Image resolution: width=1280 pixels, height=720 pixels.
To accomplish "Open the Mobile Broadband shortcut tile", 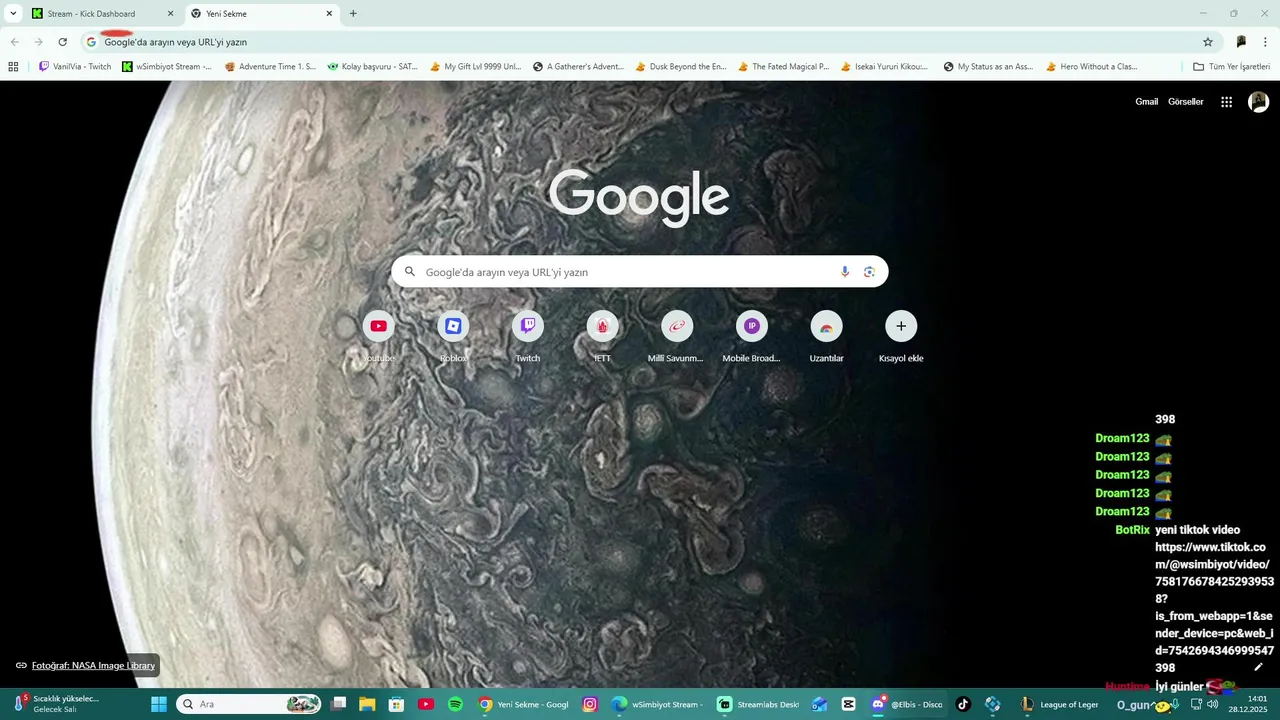I will pos(751,336).
